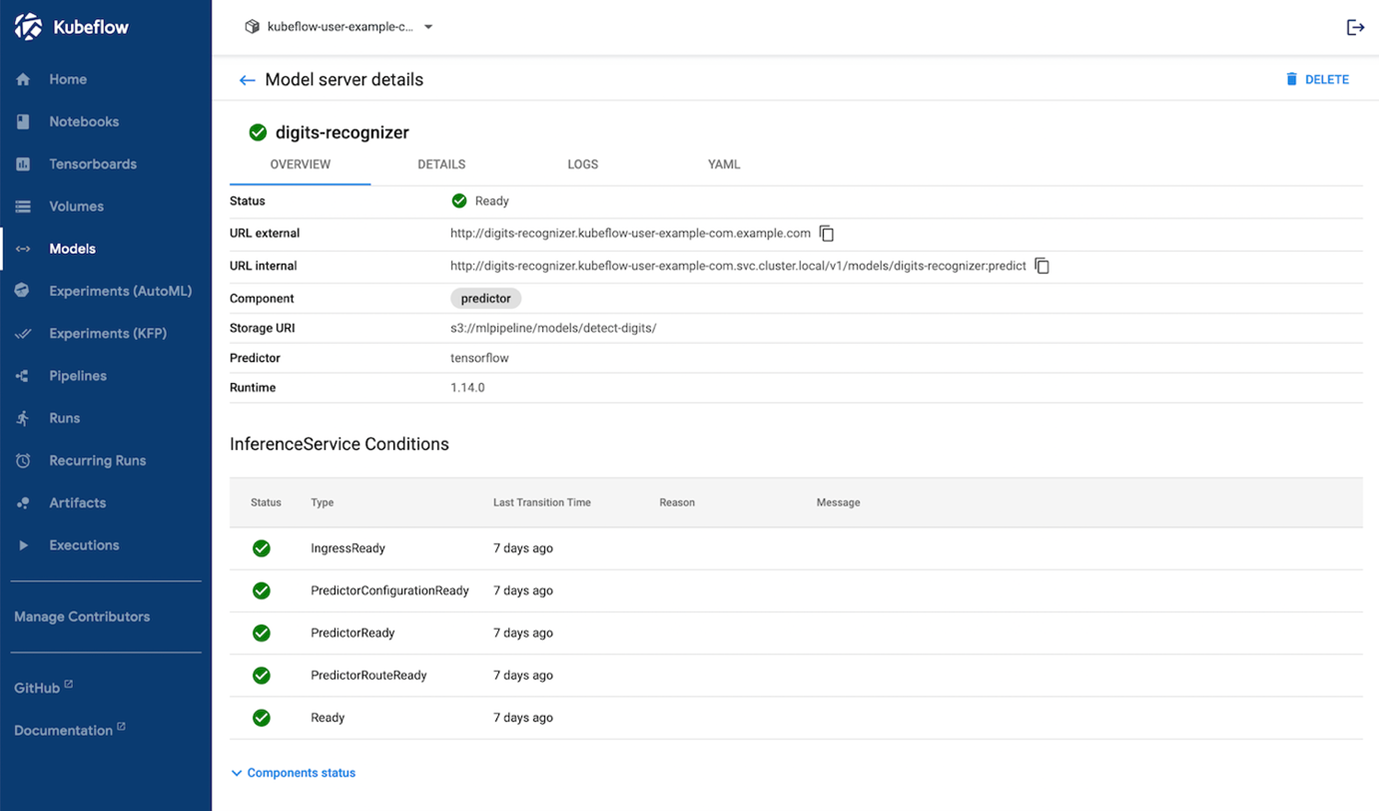Open Tensorboards from the sidebar
This screenshot has width=1379, height=811.
pyautogui.click(x=92, y=164)
